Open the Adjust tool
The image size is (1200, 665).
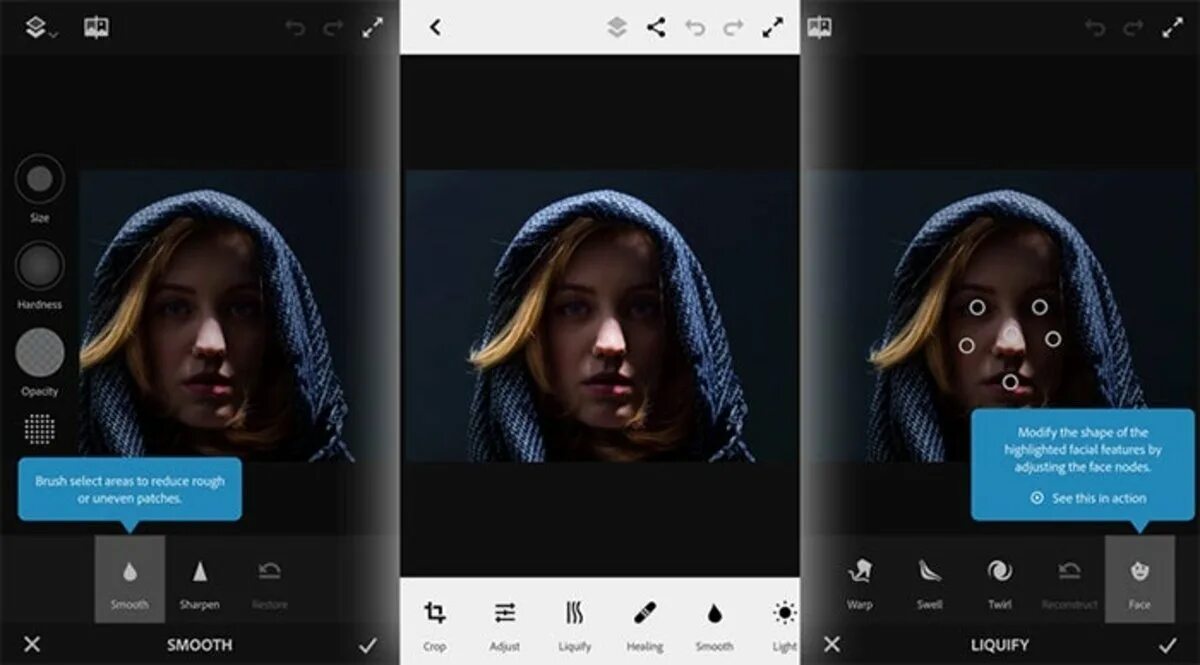505,625
